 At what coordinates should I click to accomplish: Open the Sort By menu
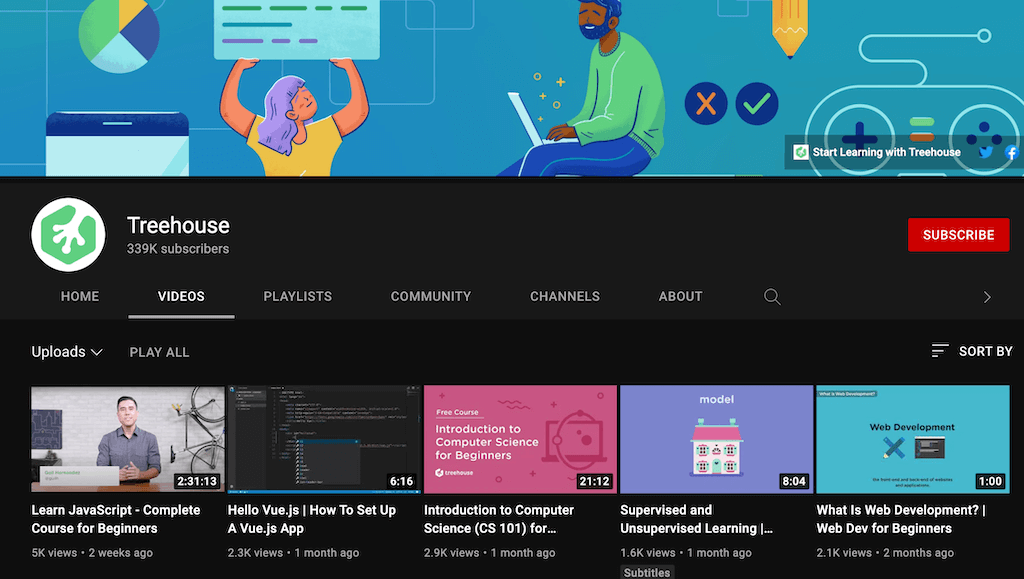point(972,351)
